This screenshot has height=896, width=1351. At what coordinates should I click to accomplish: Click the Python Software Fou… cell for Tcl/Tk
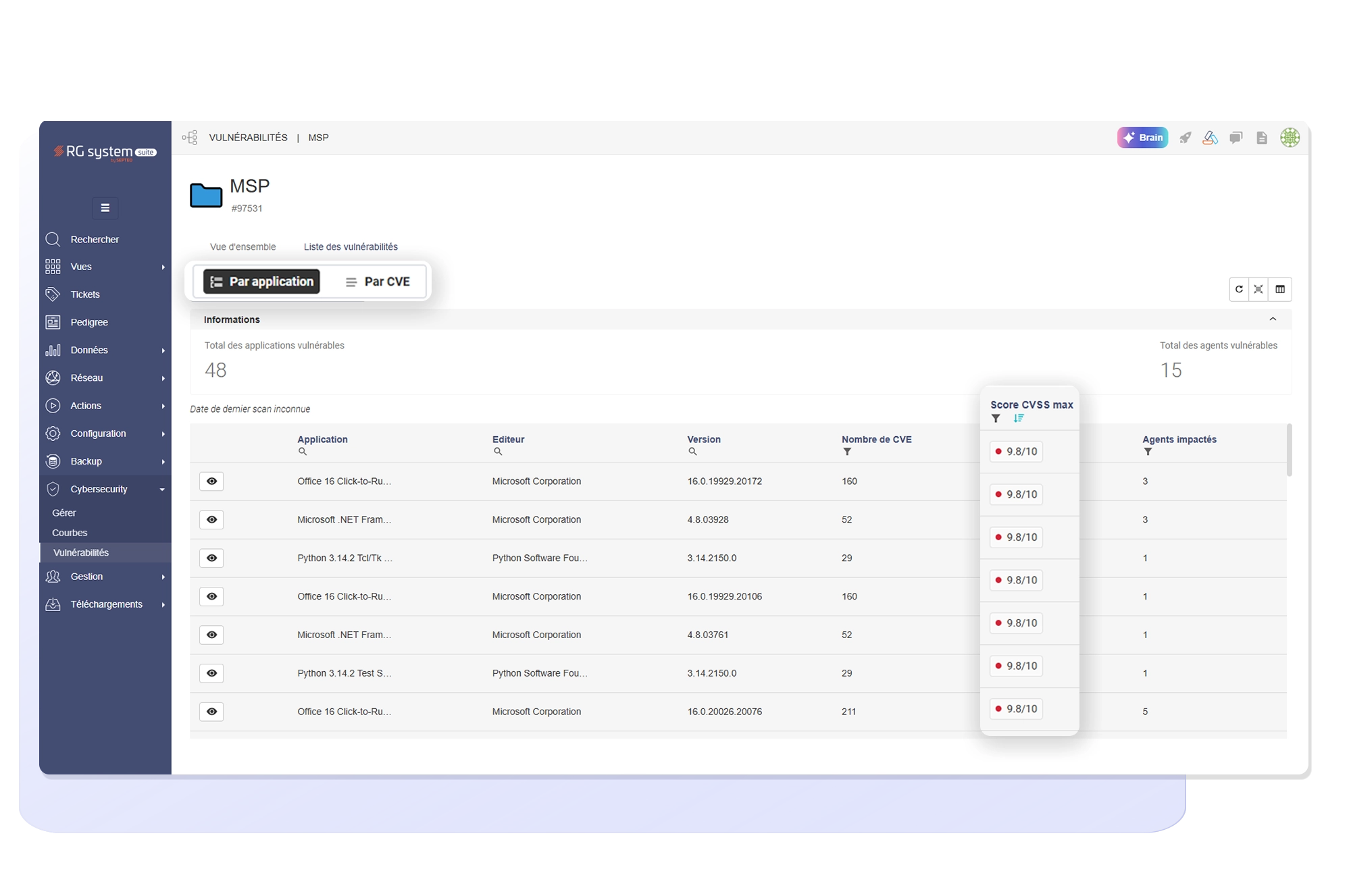[x=540, y=558]
